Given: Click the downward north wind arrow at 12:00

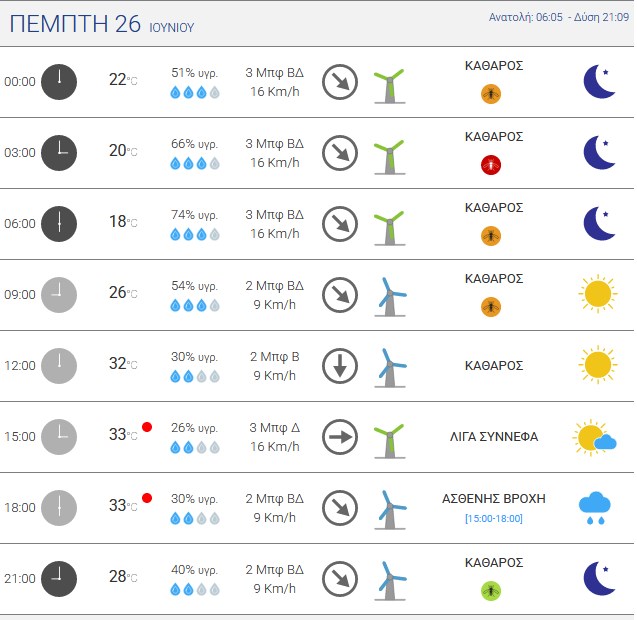Looking at the screenshot, I should [x=340, y=366].
